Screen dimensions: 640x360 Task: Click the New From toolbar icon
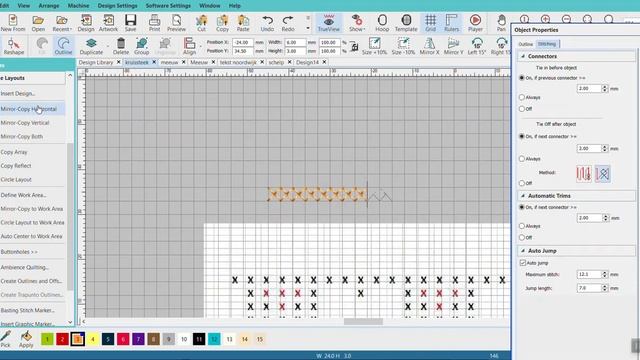coord(13,23)
